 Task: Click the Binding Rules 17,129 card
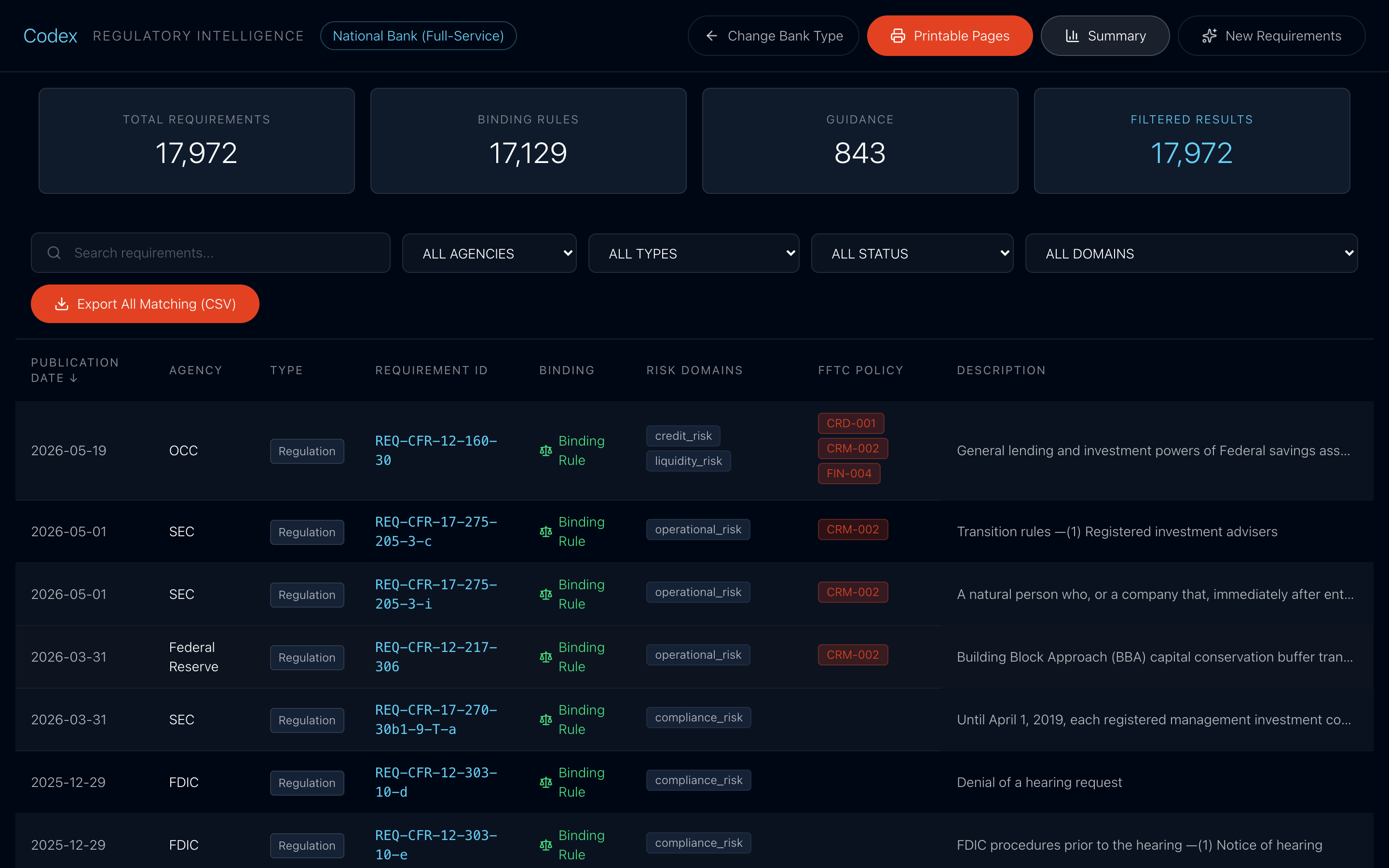(x=528, y=141)
